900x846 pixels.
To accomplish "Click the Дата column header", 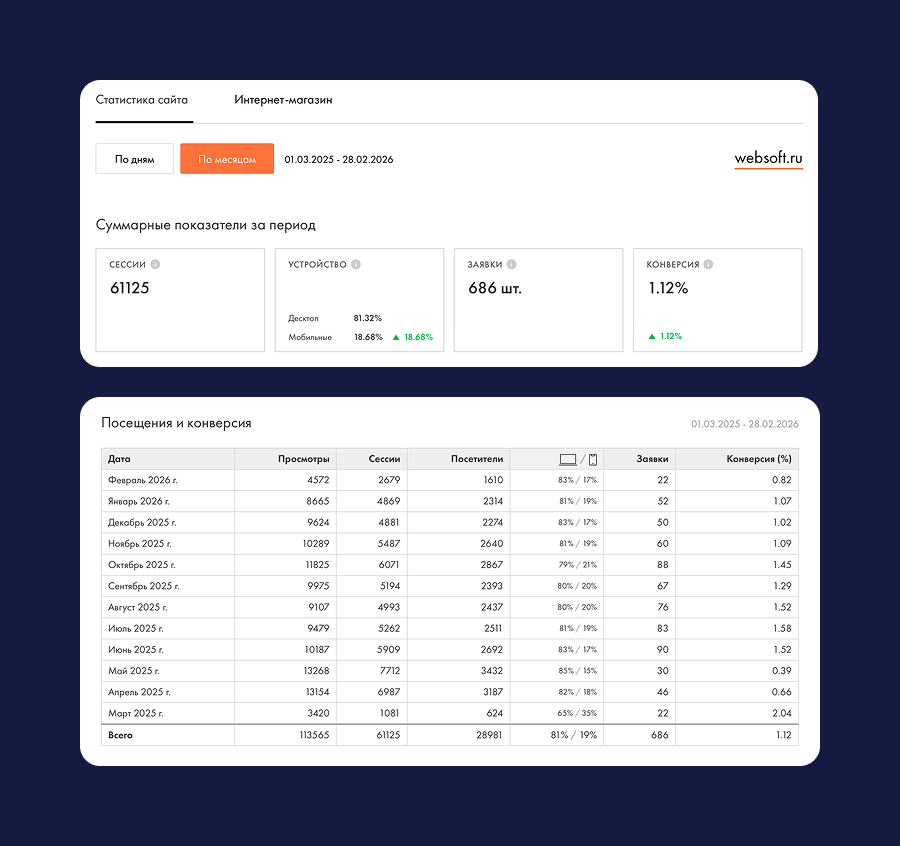I will [x=119, y=459].
